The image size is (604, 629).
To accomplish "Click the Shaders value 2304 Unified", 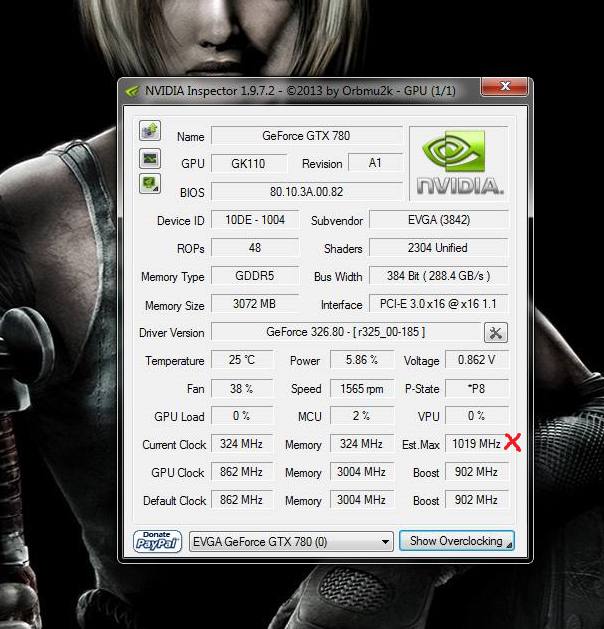I will [x=439, y=248].
